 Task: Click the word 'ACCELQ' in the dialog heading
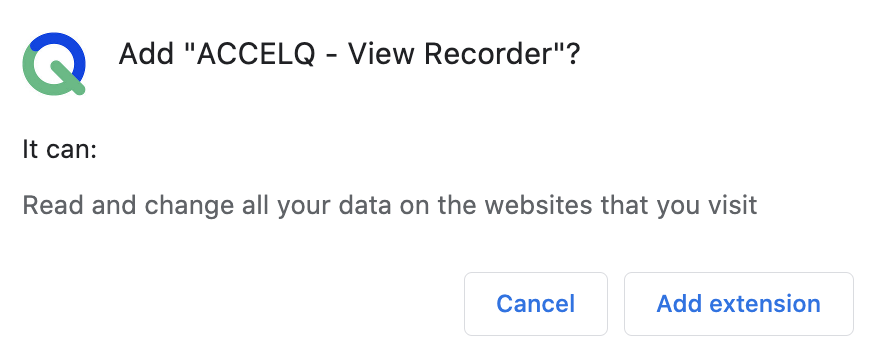pyautogui.click(x=256, y=55)
